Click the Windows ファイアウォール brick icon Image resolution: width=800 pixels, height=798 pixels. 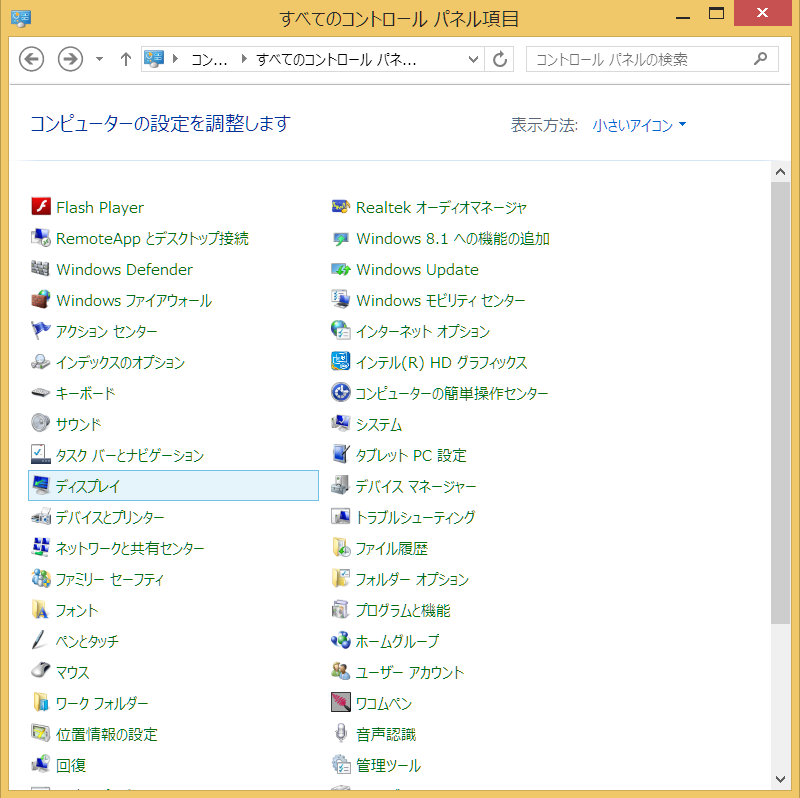(41, 300)
